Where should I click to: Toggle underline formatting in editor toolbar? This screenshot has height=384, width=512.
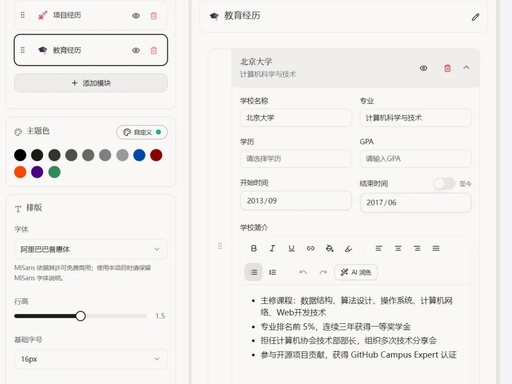point(291,248)
